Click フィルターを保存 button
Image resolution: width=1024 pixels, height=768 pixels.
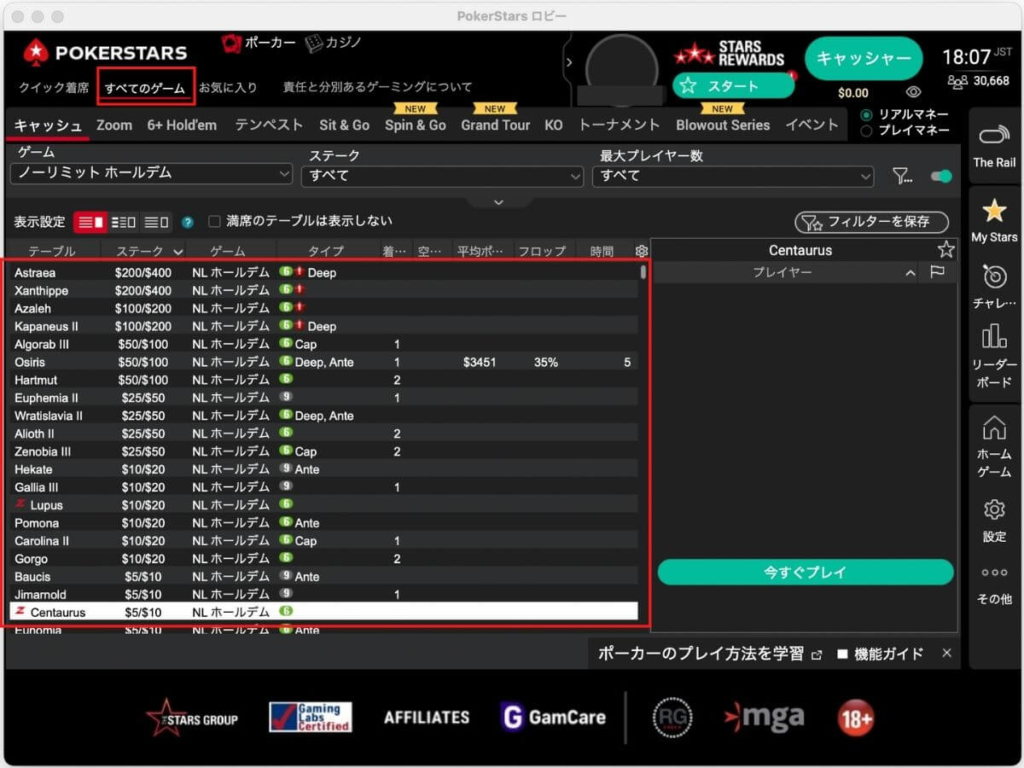871,222
